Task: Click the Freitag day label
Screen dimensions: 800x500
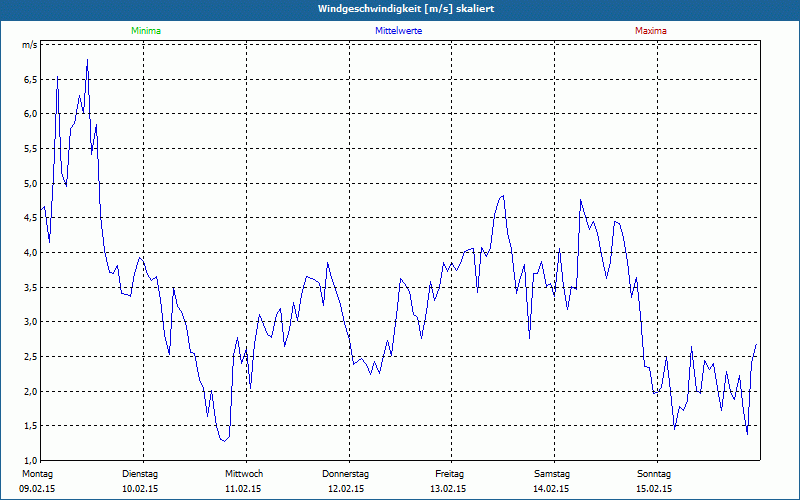Action: 449,474
